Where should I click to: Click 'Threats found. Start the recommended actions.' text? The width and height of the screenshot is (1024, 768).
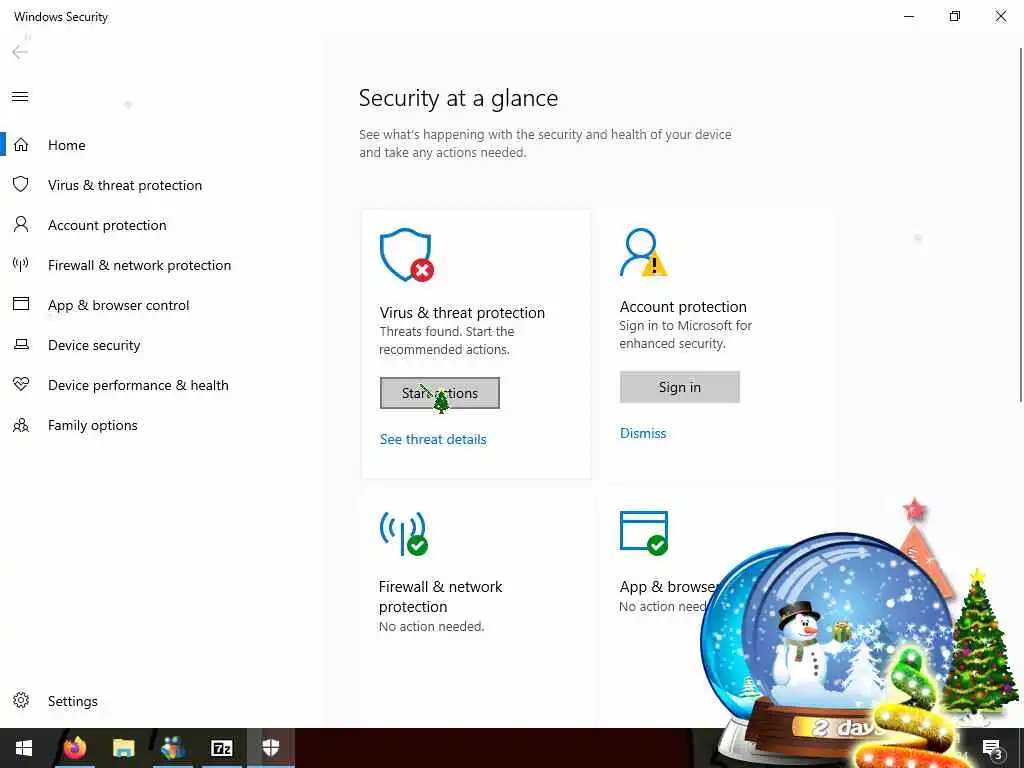(x=447, y=340)
